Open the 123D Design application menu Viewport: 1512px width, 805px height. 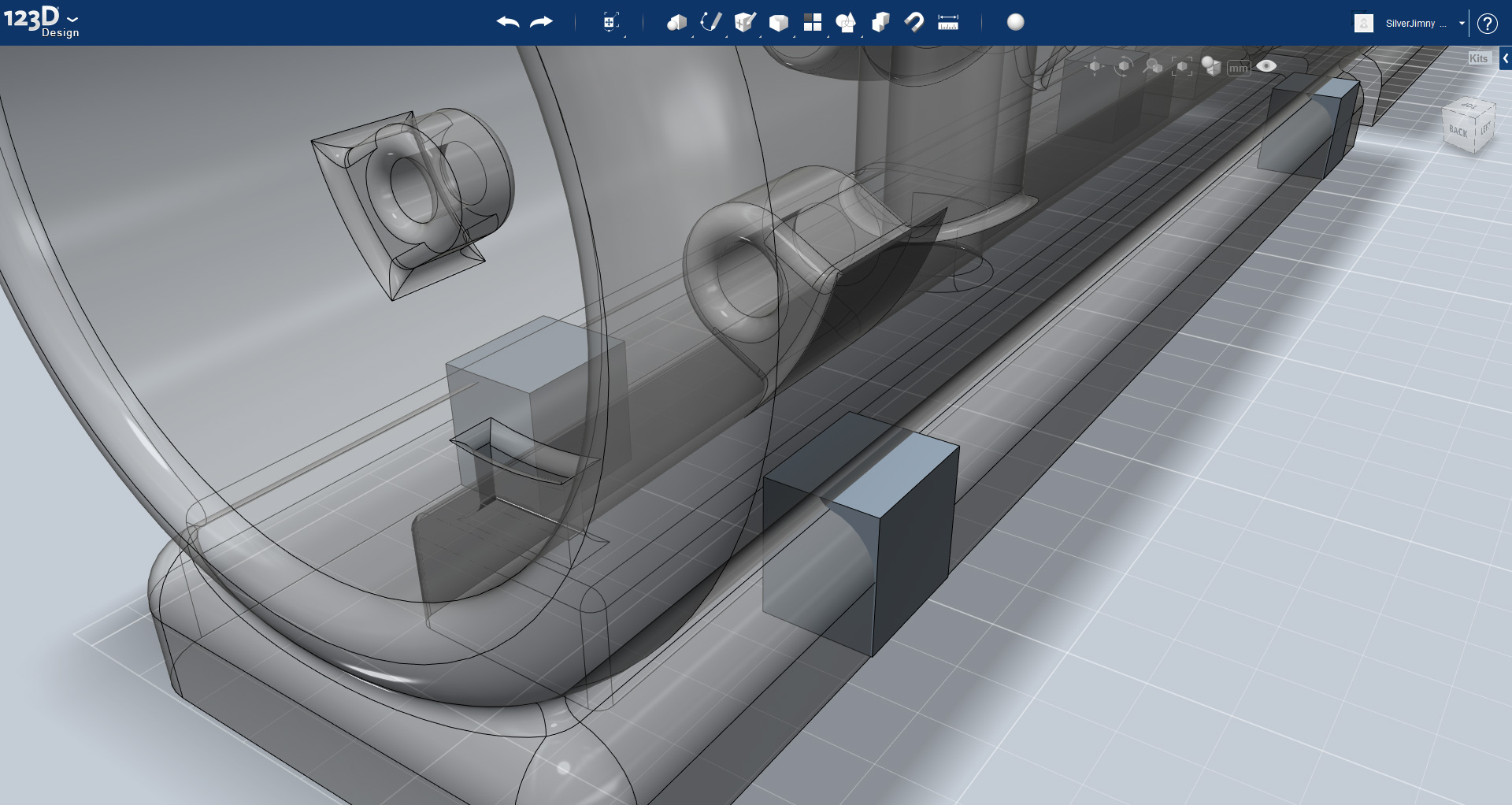click(41, 21)
